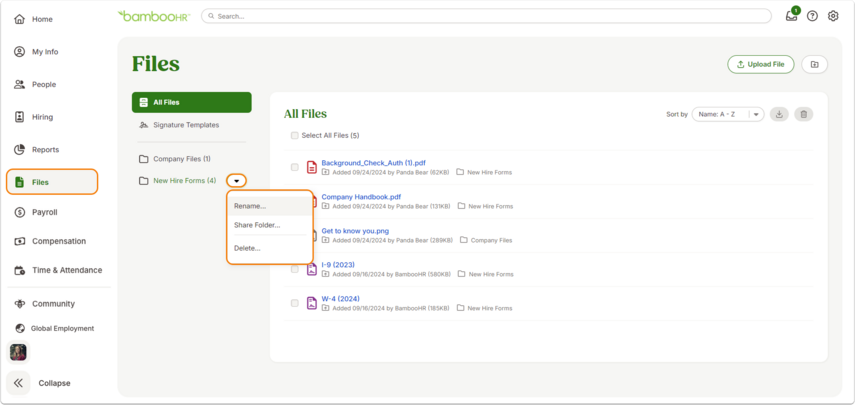
Task: Toggle the New Hire Forms folder arrow
Action: (x=237, y=180)
